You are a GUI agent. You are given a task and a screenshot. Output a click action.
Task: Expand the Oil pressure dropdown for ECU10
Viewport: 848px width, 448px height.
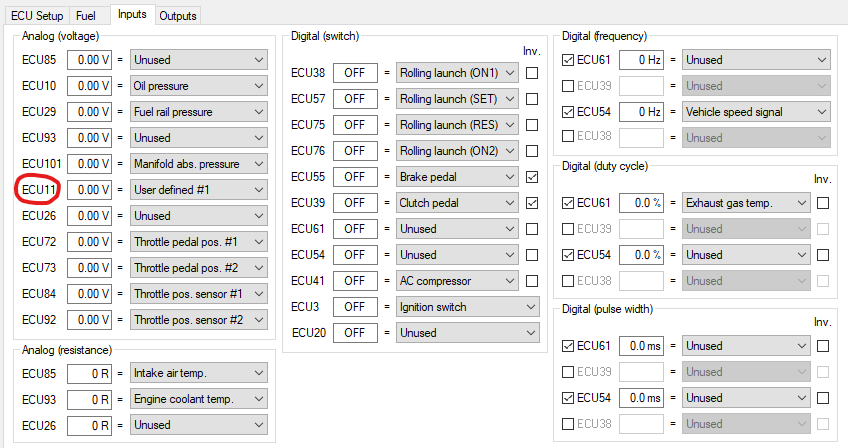pyautogui.click(x=198, y=86)
